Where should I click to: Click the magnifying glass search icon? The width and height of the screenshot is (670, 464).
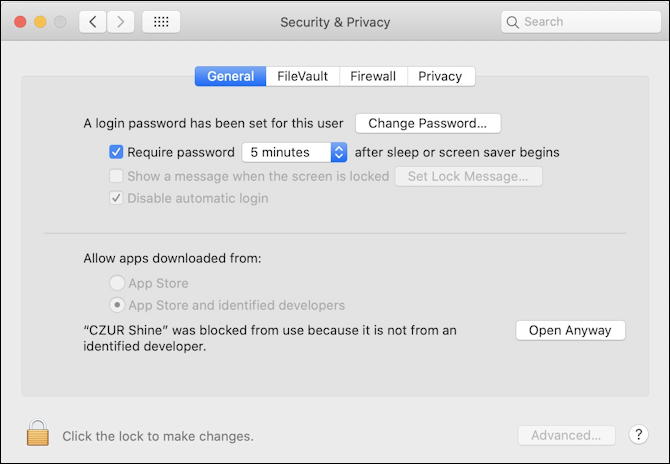click(512, 22)
